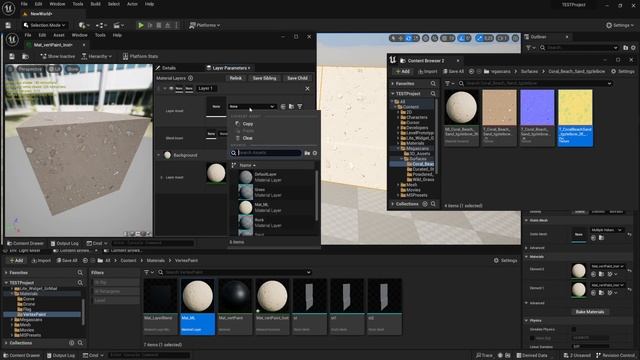The width and height of the screenshot is (640, 360).
Task: Click the Relink button
Action: (236, 78)
